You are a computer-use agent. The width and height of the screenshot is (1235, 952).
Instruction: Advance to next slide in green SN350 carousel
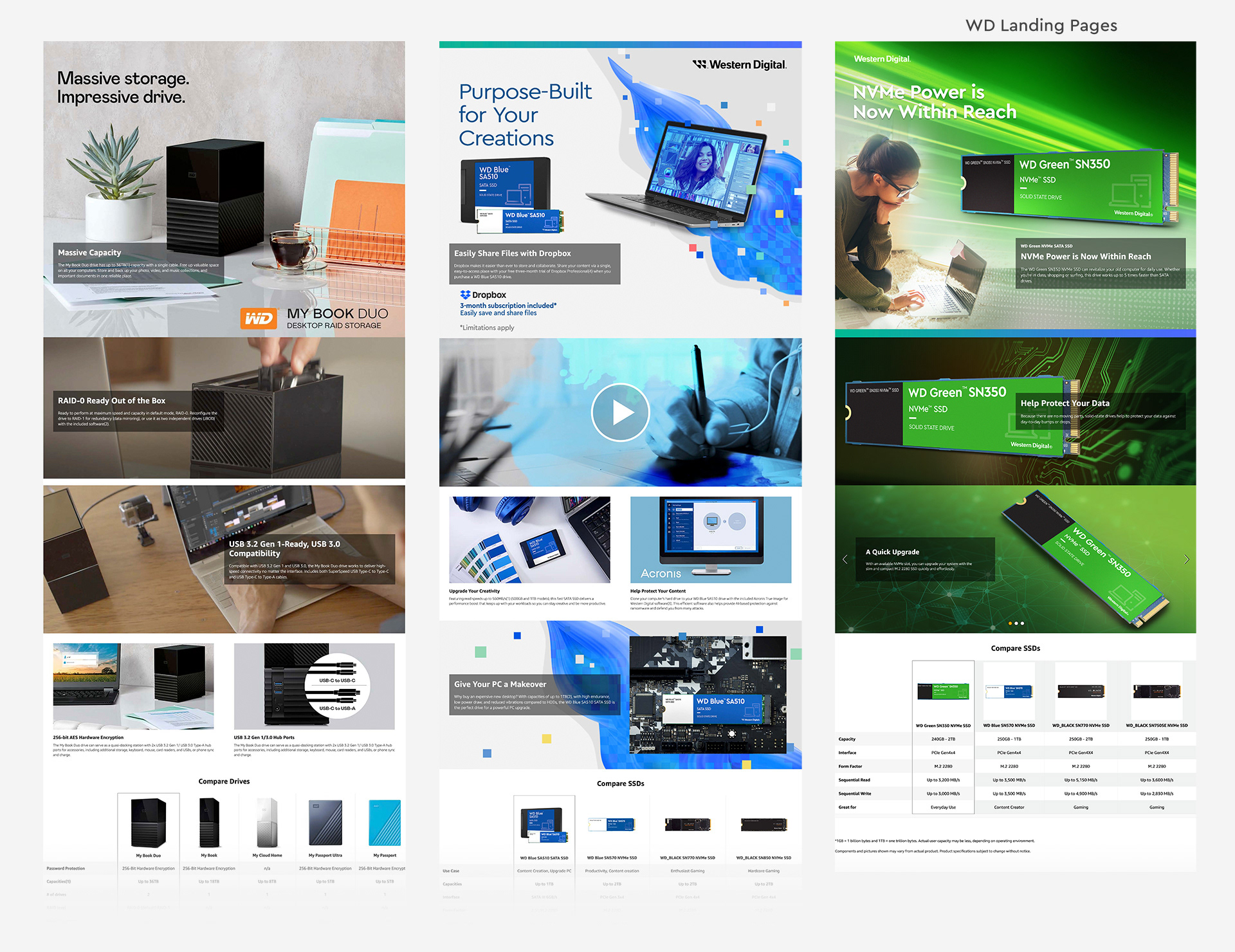point(1186,560)
